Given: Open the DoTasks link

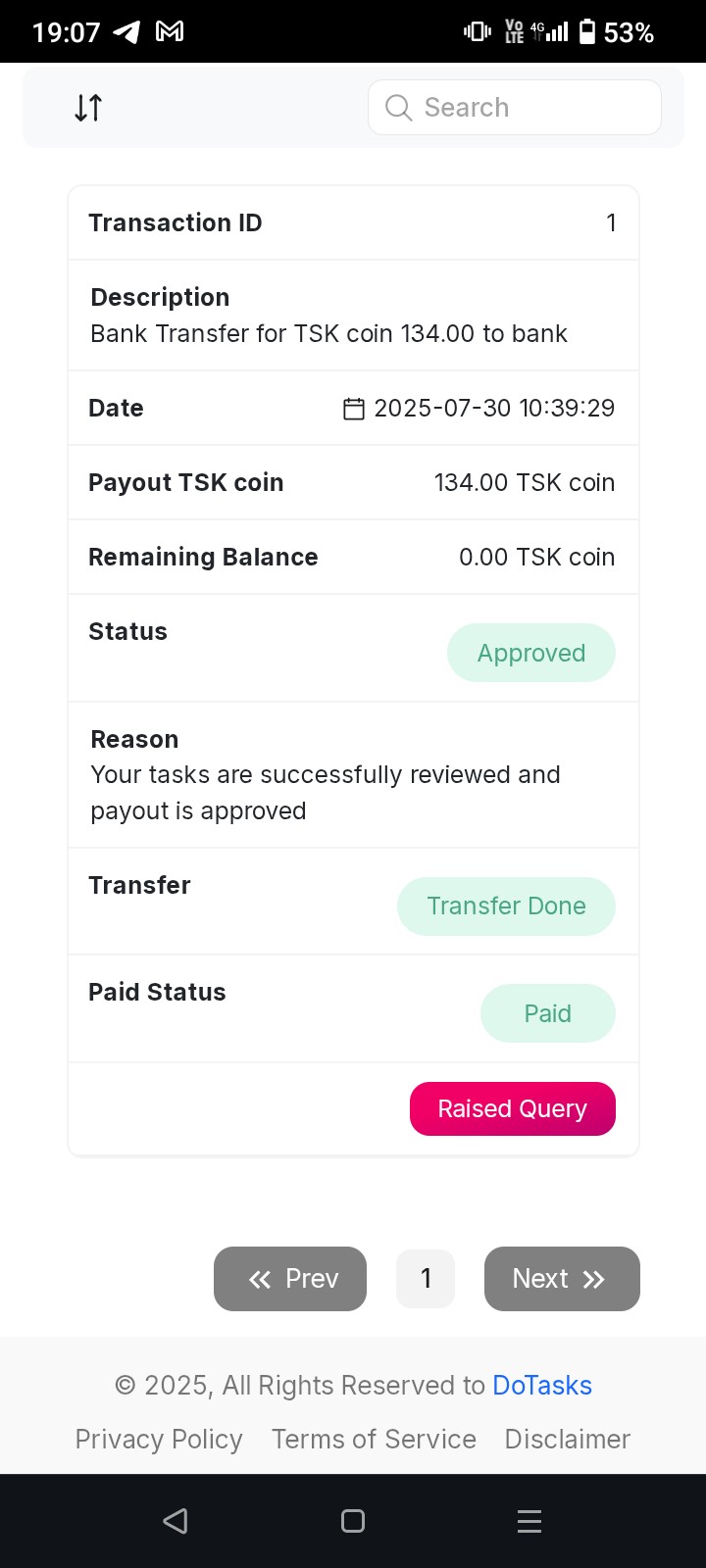Looking at the screenshot, I should [x=542, y=1386].
